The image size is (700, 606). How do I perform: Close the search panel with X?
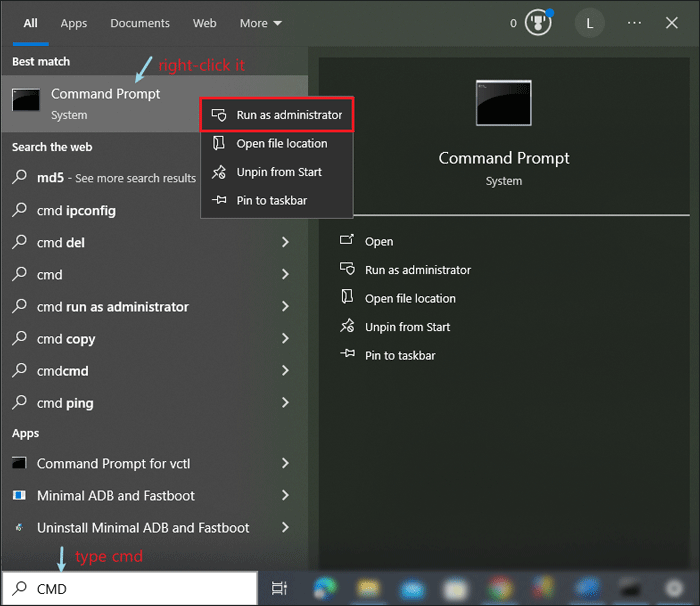(x=671, y=23)
